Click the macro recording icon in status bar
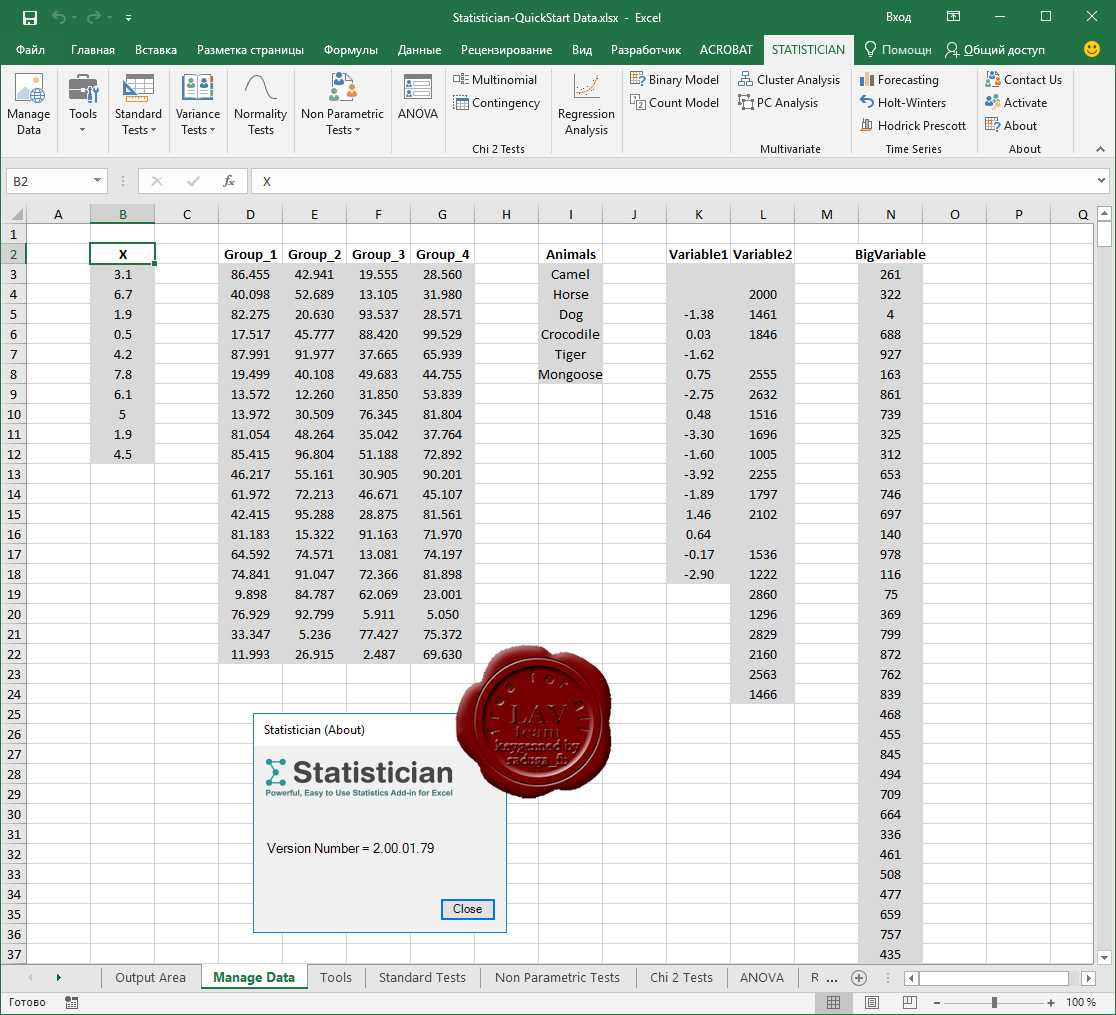This screenshot has width=1116, height=1015. pyautogui.click(x=71, y=1002)
